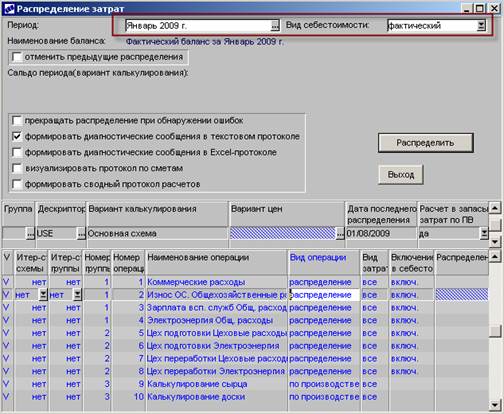This screenshot has height=414, width=504.
Task: Check формировать сводный протокол расчетов
Action: (x=17, y=184)
